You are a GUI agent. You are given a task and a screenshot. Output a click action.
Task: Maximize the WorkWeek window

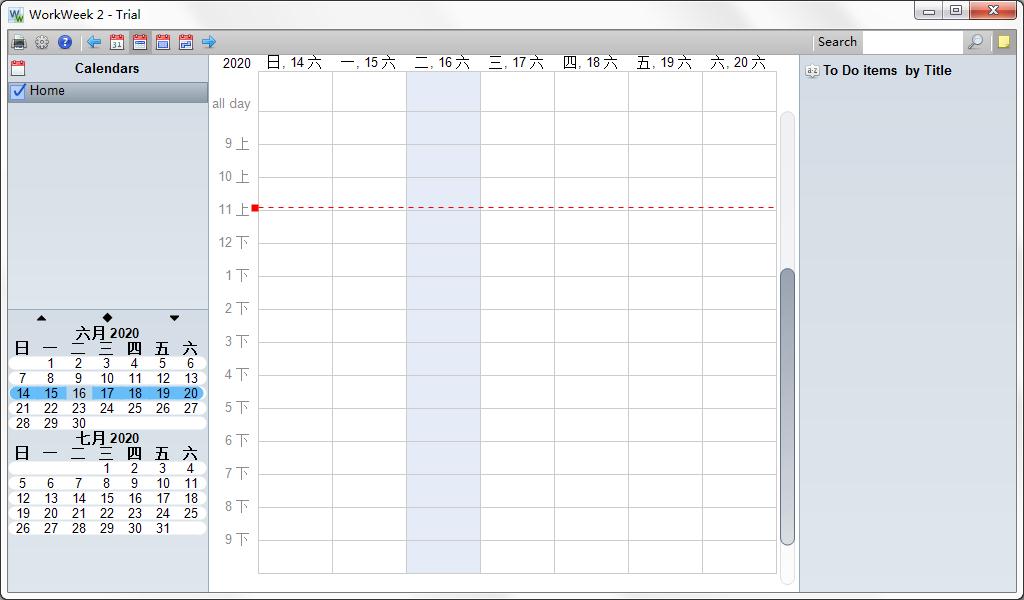[955, 11]
